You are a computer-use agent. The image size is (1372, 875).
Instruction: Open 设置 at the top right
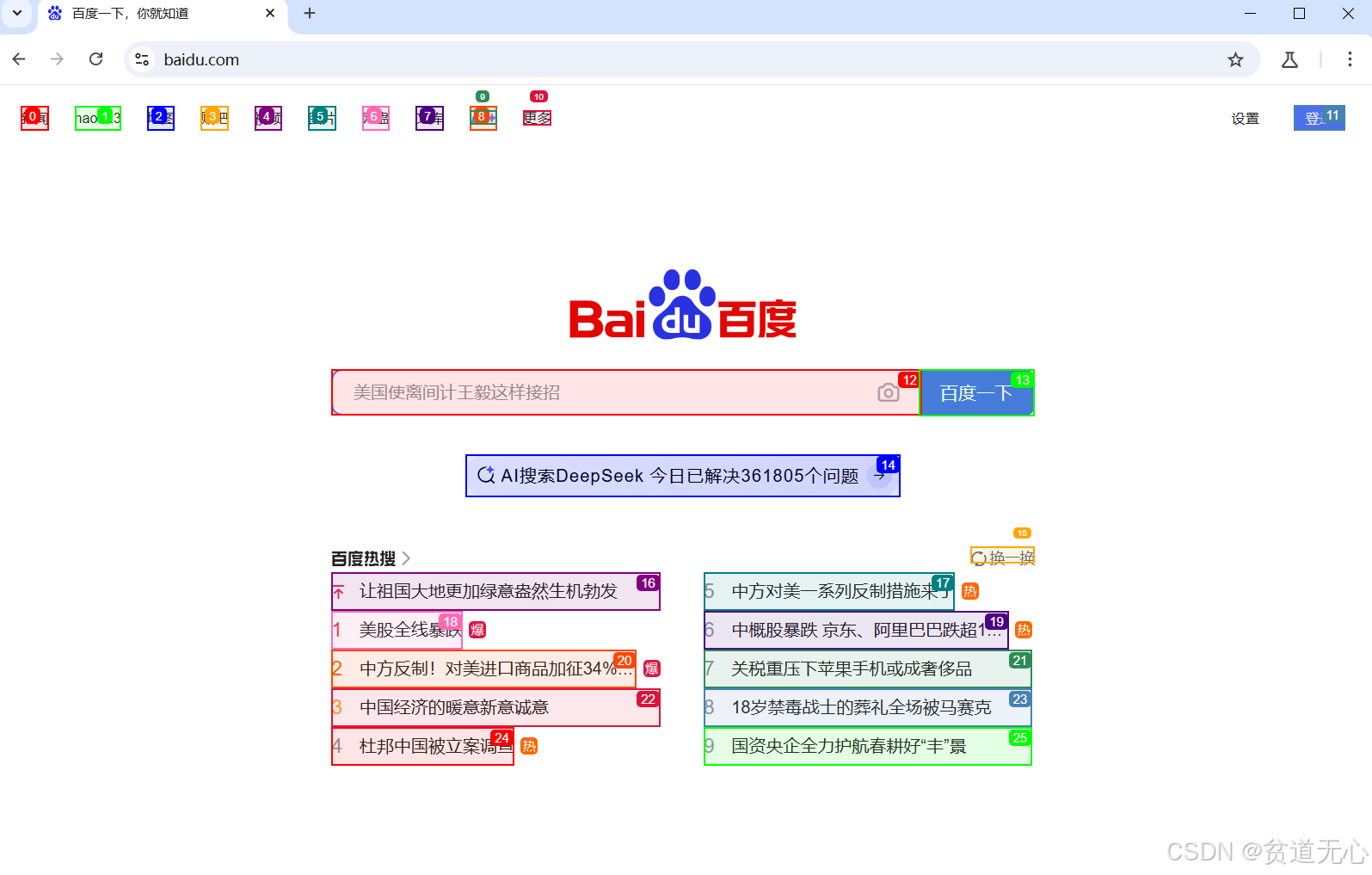1245,119
